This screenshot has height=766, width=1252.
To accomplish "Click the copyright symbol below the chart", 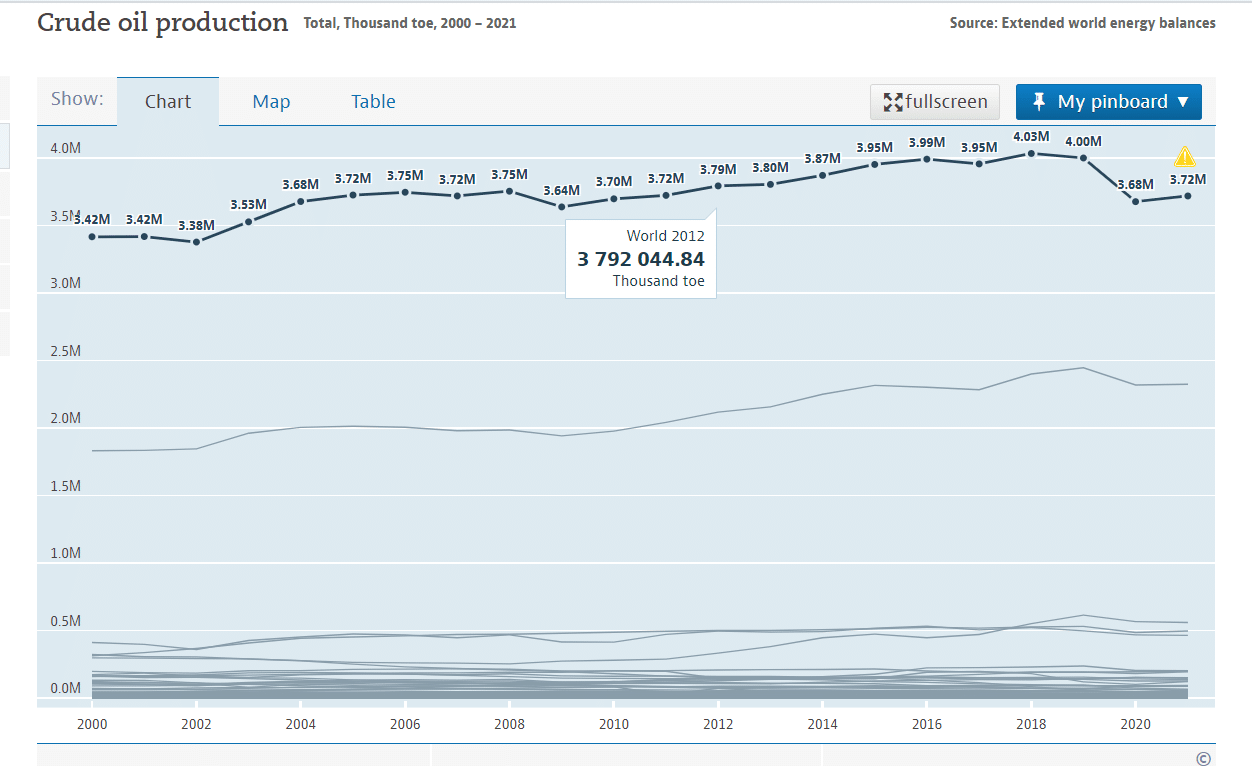I will click(1203, 758).
